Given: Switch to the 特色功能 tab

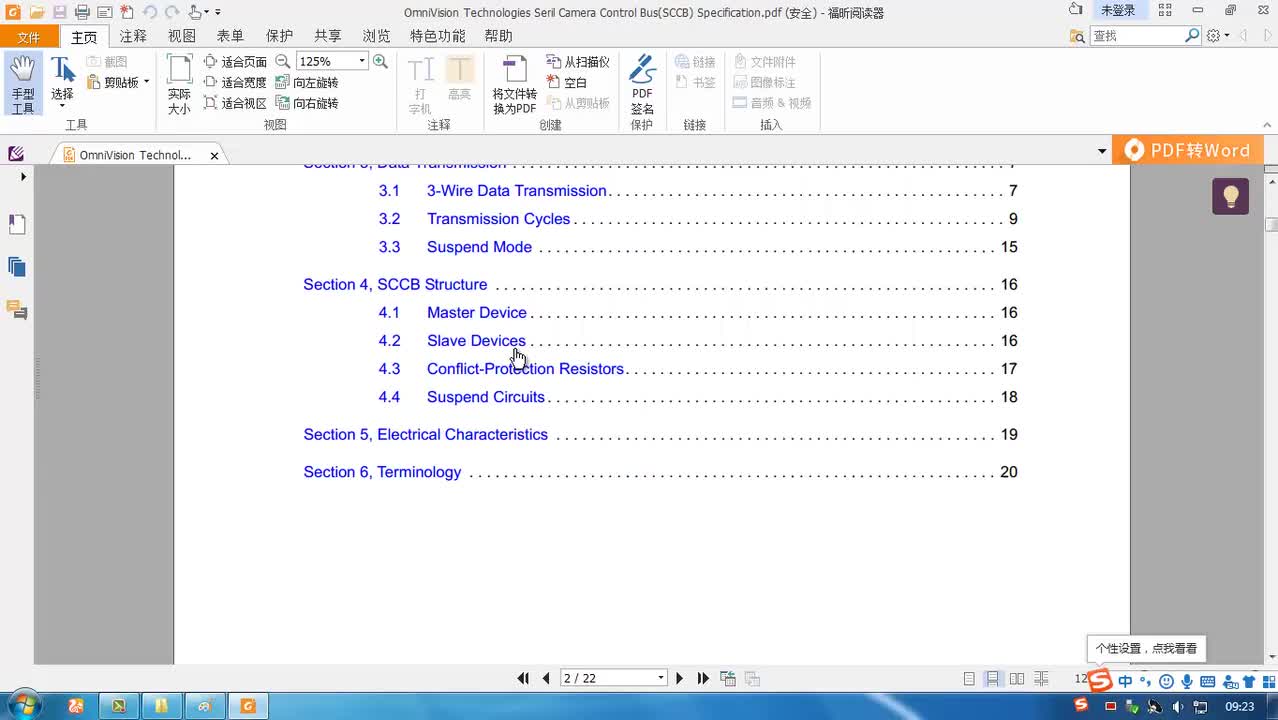Looking at the screenshot, I should click(438, 36).
